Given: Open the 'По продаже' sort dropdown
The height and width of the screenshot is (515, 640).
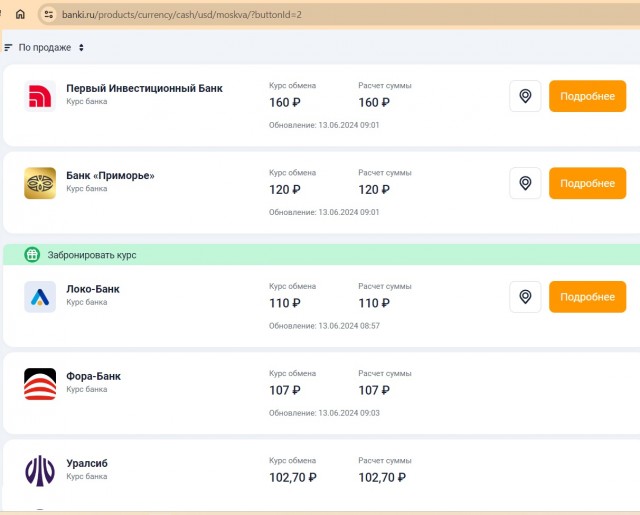Looking at the screenshot, I should pyautogui.click(x=44, y=47).
